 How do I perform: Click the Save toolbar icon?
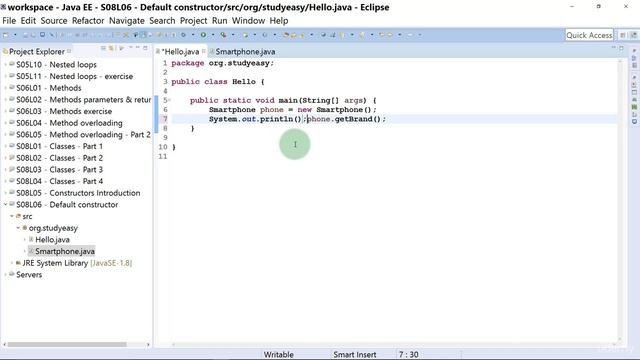(25, 35)
